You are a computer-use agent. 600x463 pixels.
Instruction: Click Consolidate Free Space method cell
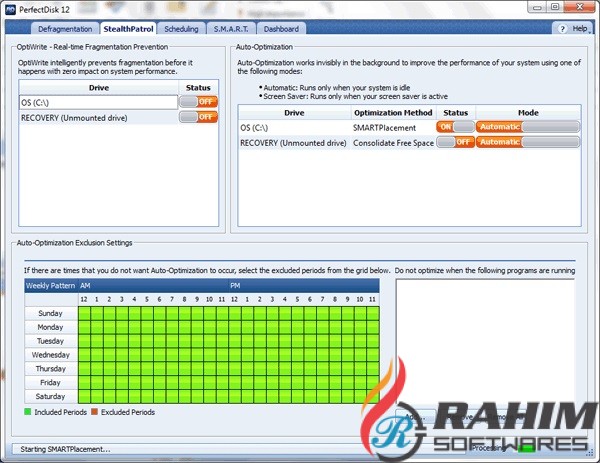tap(394, 143)
